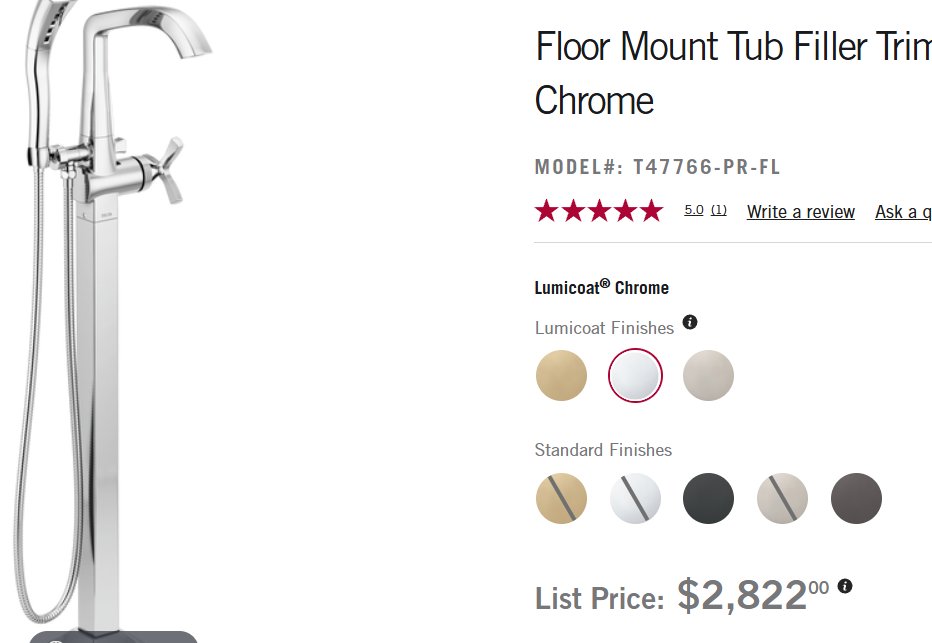The height and width of the screenshot is (643, 932).
Task: Click the info icon beside Lumicoat Finishes
Action: [x=690, y=322]
